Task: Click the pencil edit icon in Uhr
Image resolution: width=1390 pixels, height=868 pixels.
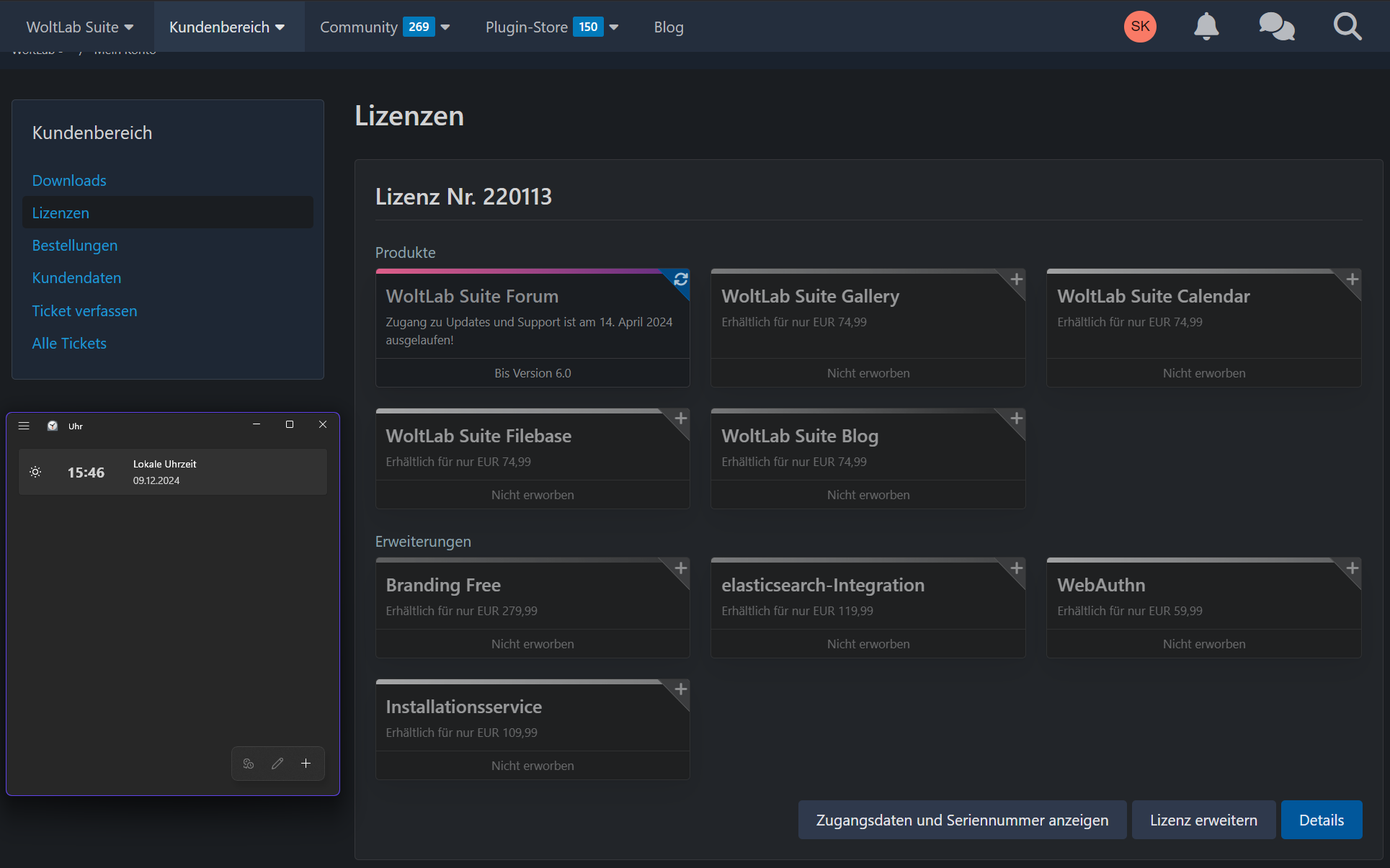Action: point(277,764)
